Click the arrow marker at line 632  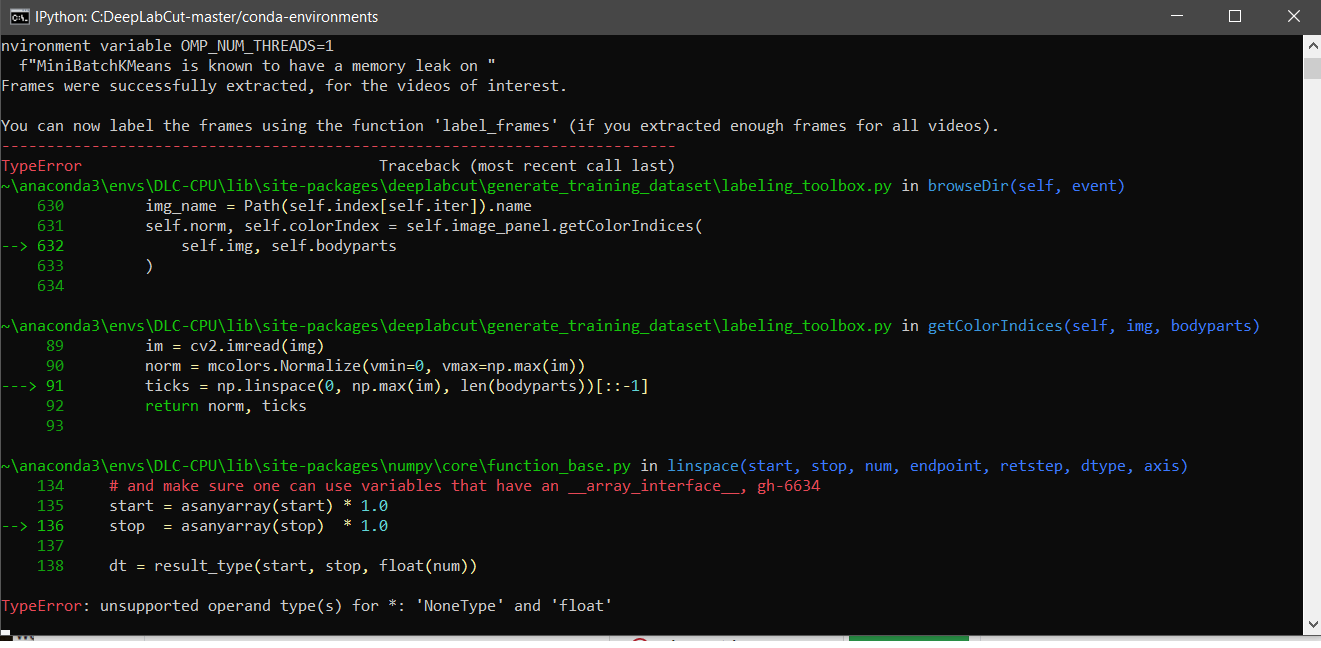coord(17,245)
